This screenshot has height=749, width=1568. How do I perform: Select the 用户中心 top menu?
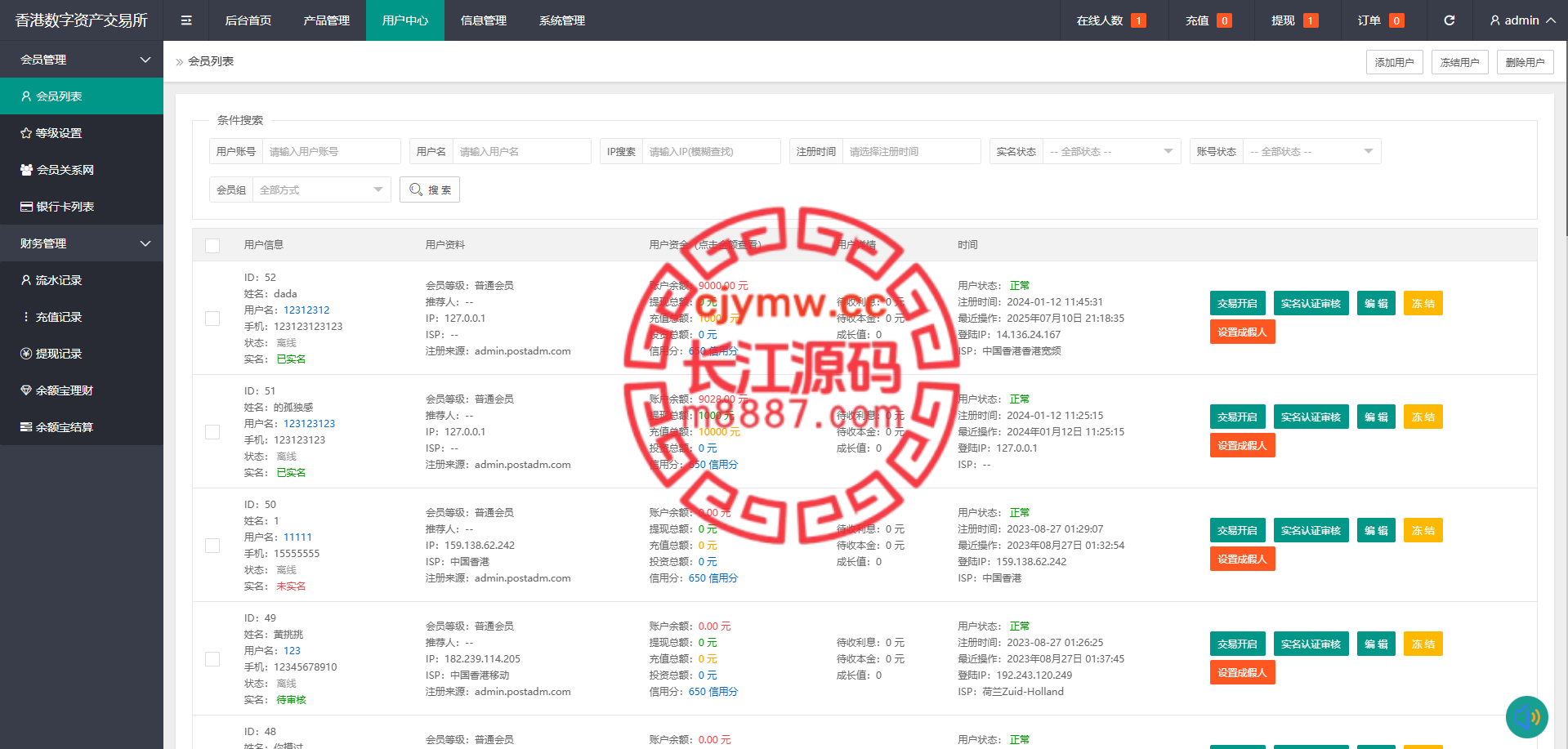point(405,20)
